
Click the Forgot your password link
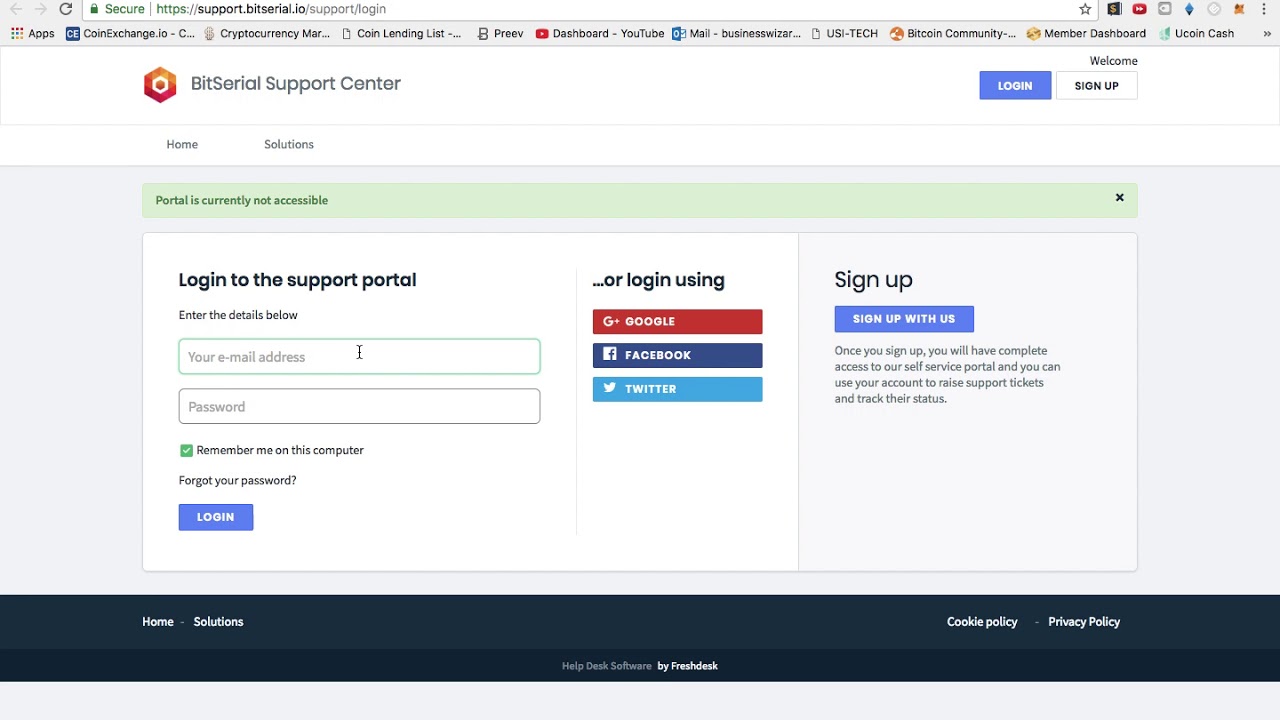coord(238,481)
